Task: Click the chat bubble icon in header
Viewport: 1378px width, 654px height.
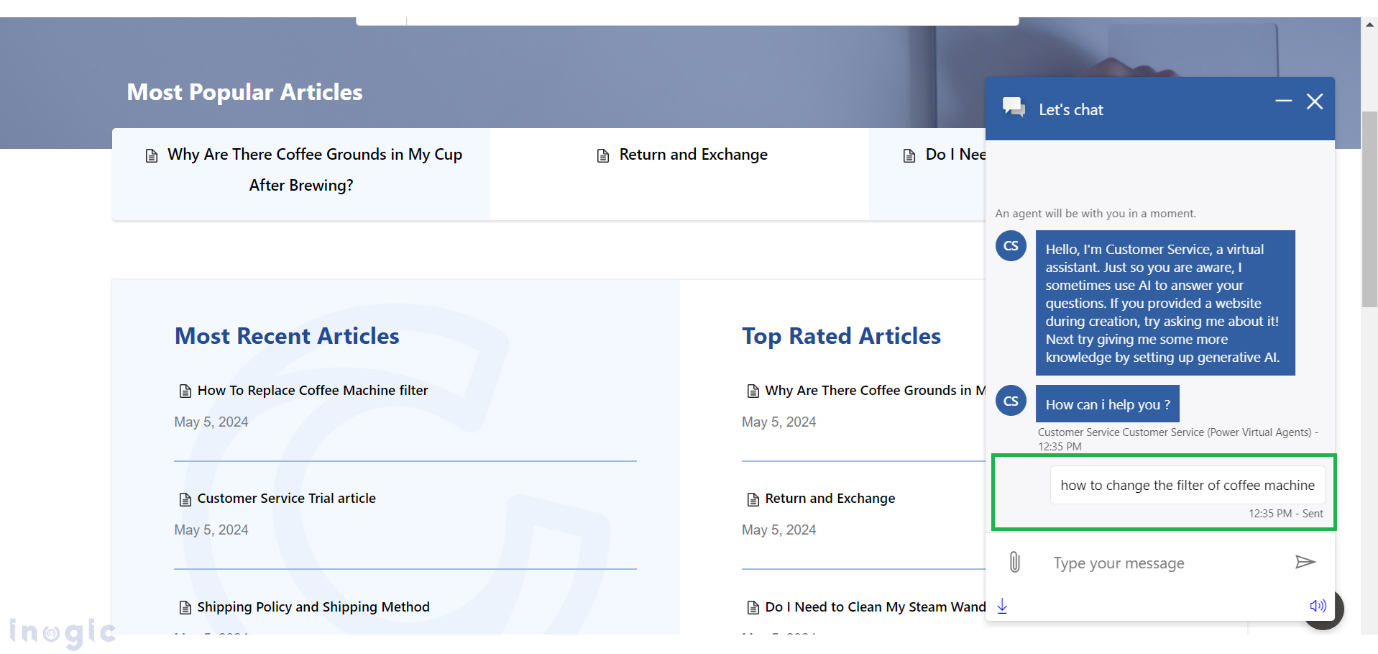Action: (1014, 108)
